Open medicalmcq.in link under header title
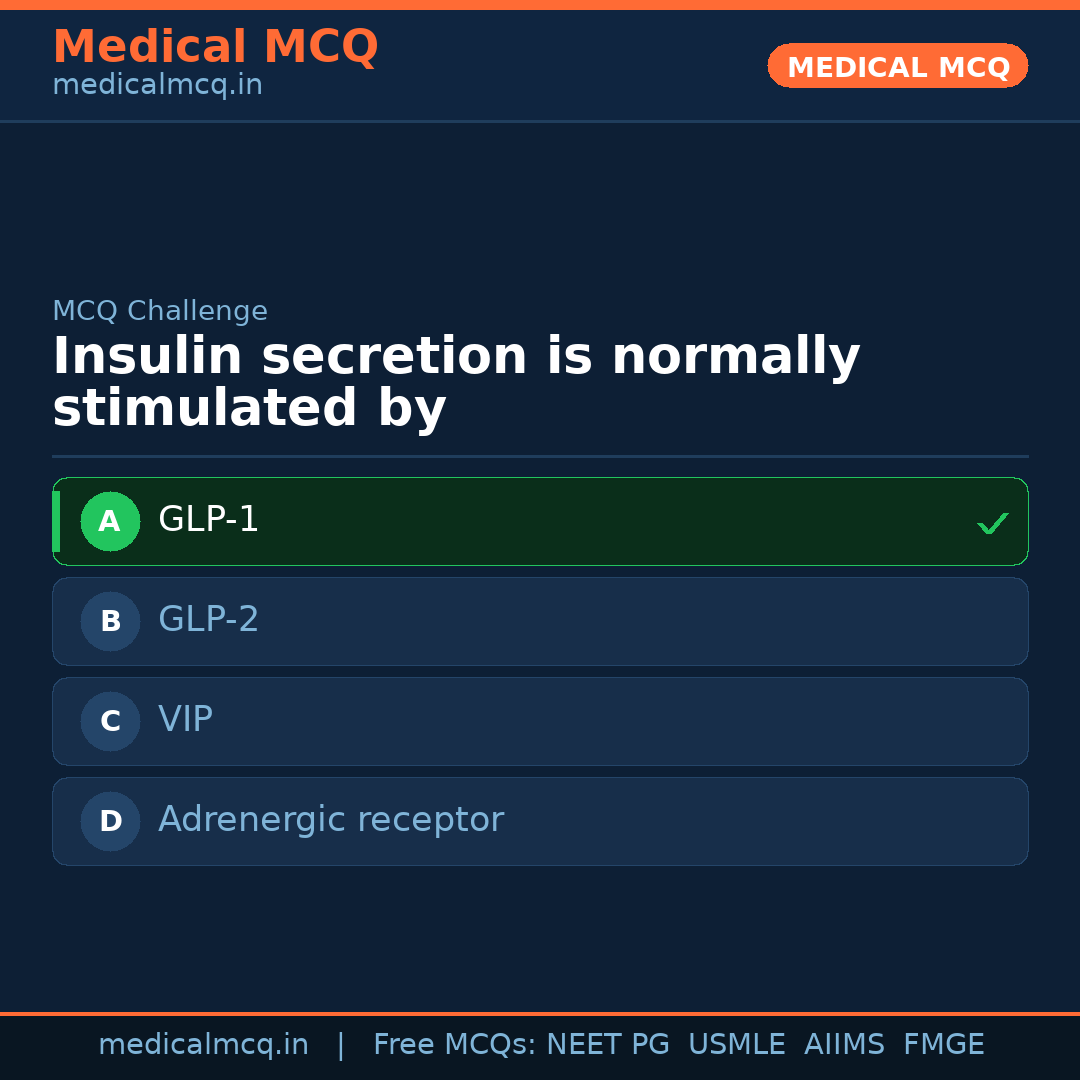 click(157, 86)
